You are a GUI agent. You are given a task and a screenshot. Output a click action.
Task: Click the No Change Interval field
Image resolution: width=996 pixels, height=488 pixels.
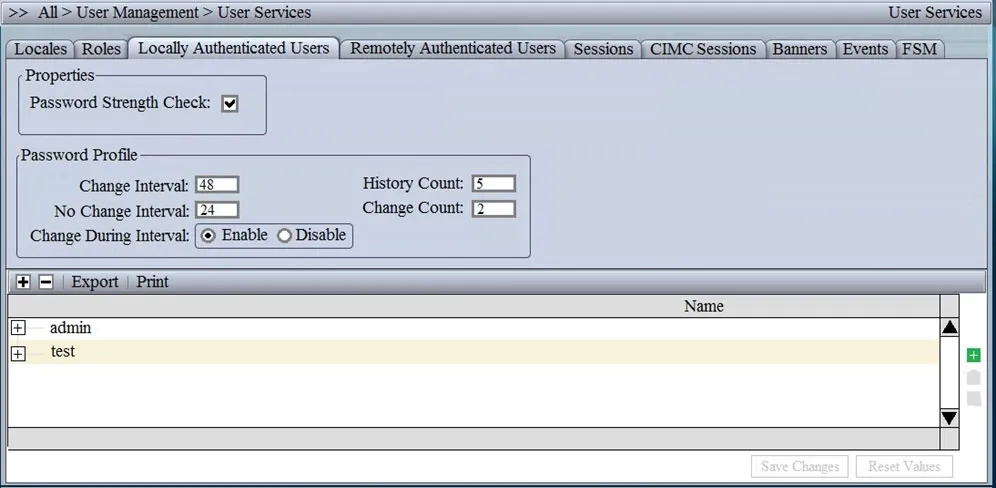(217, 210)
